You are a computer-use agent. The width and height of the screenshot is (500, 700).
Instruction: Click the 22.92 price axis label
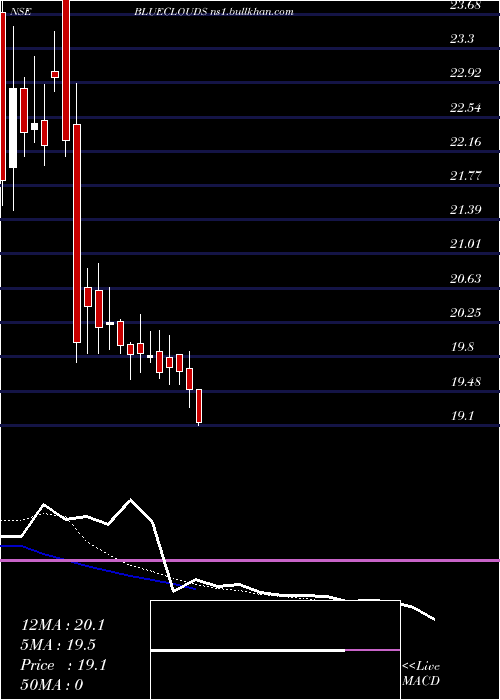click(465, 74)
